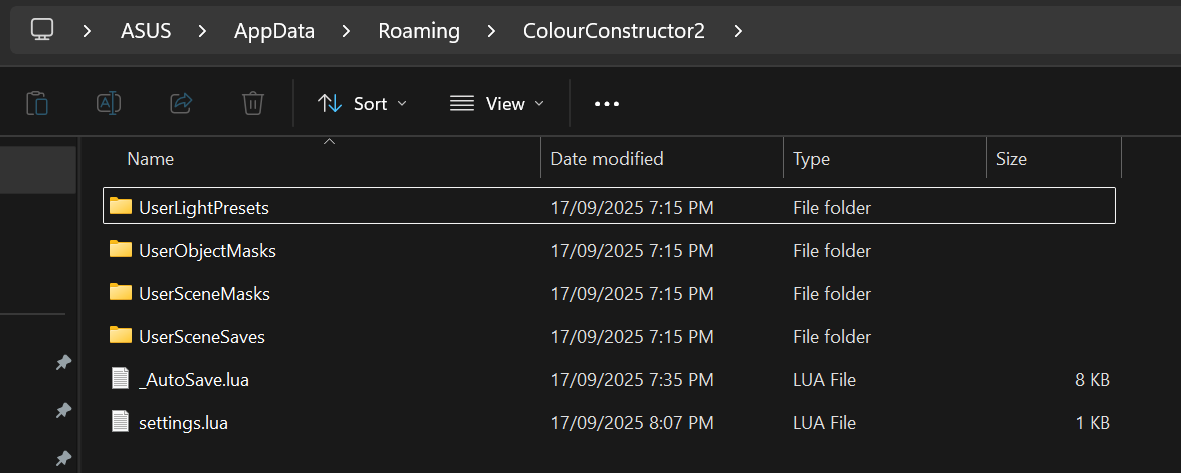Click the Paste clipboard icon

pos(37,103)
